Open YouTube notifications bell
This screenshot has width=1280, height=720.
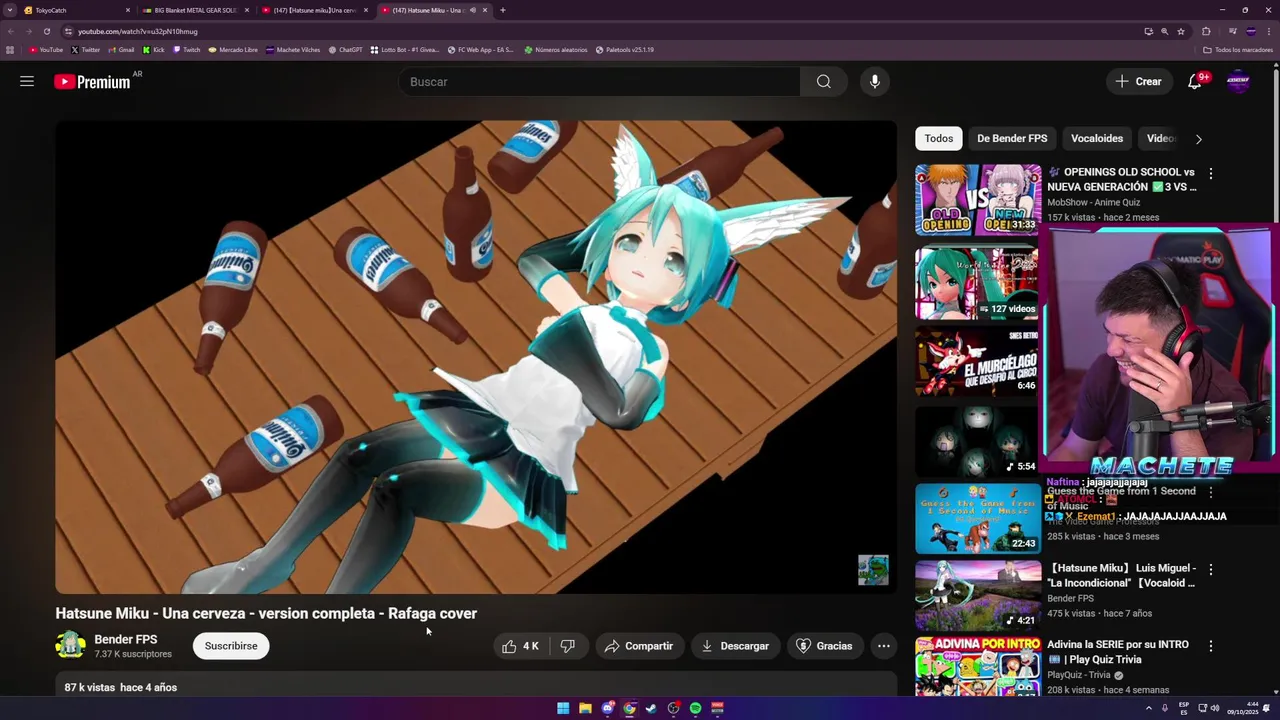coord(1194,82)
